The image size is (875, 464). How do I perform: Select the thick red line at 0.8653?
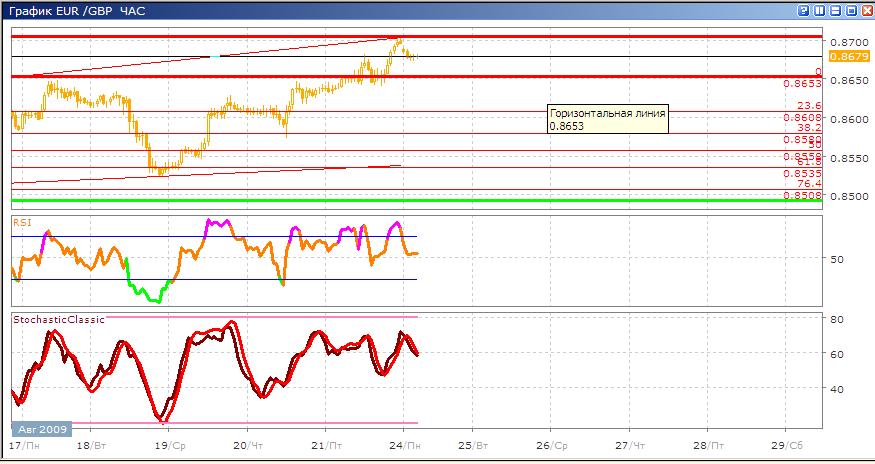416,76
